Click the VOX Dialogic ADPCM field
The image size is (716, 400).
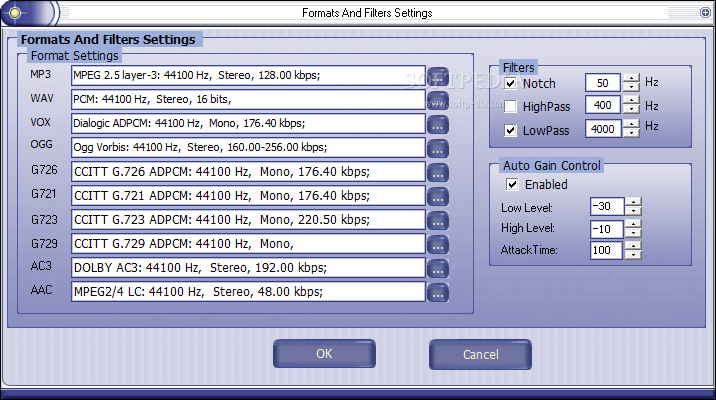point(248,123)
